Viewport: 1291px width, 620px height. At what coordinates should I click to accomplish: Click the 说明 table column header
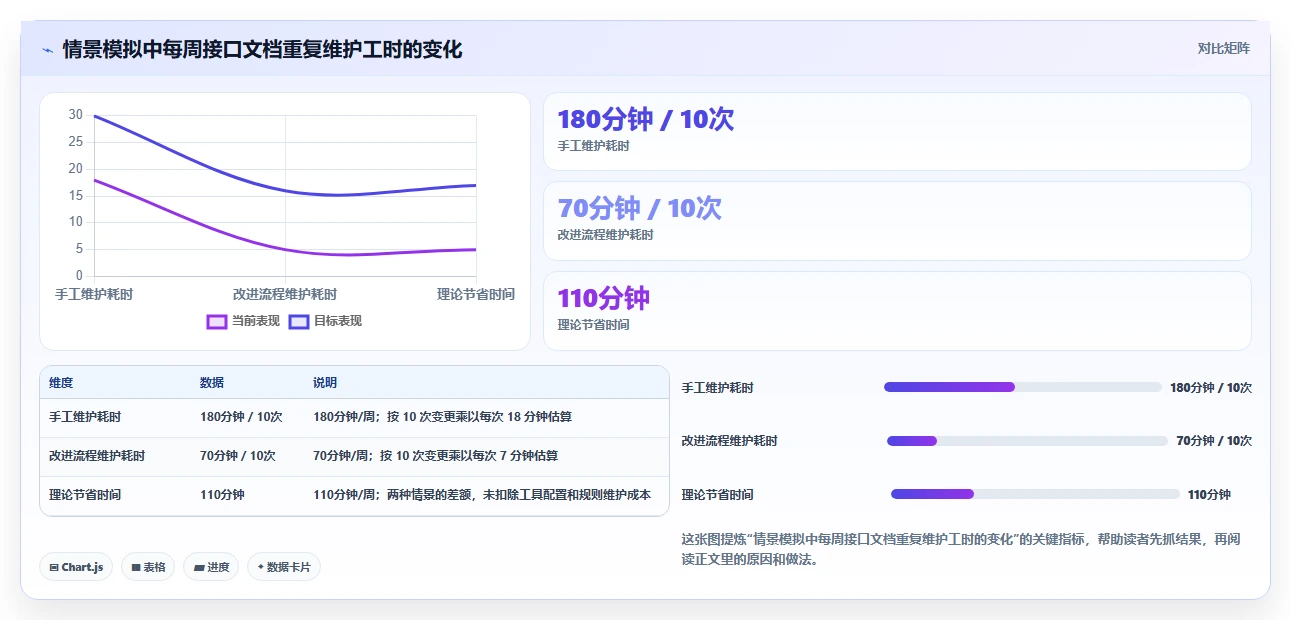(x=325, y=383)
